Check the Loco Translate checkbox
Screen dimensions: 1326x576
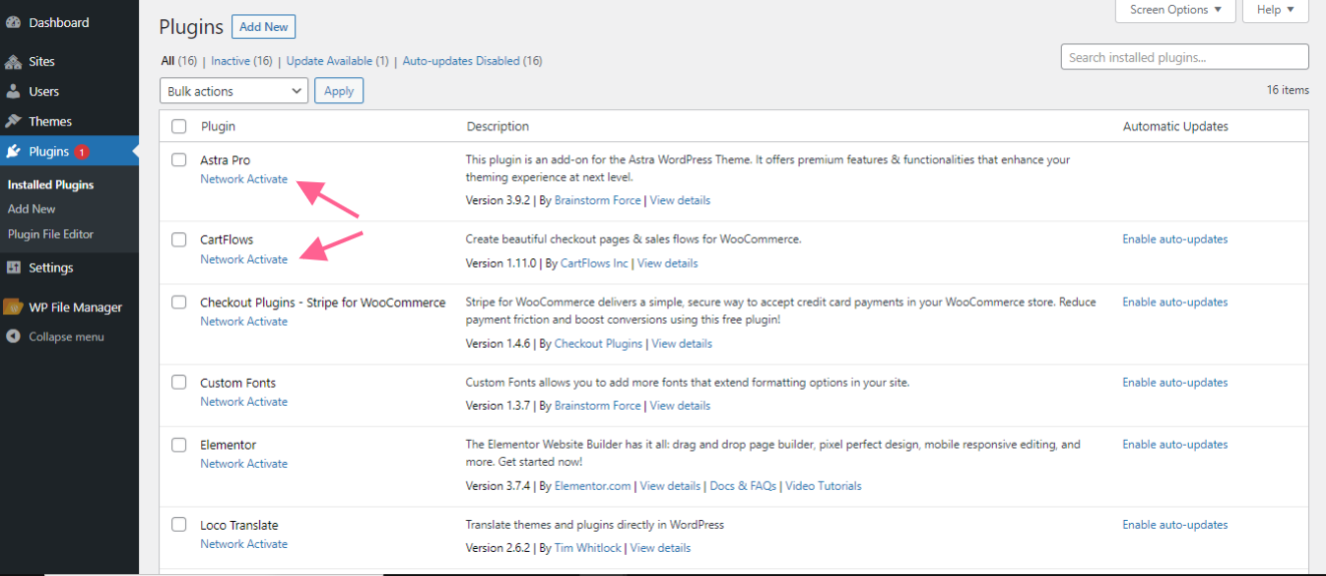coord(179,525)
